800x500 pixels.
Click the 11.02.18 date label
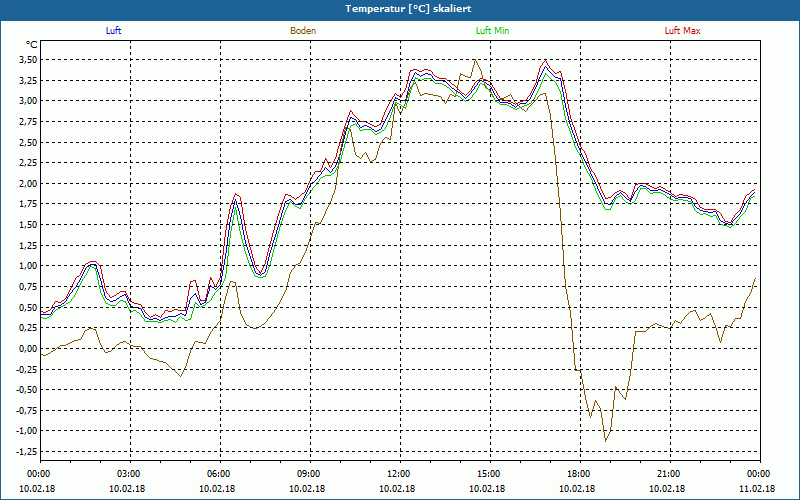tap(757, 488)
